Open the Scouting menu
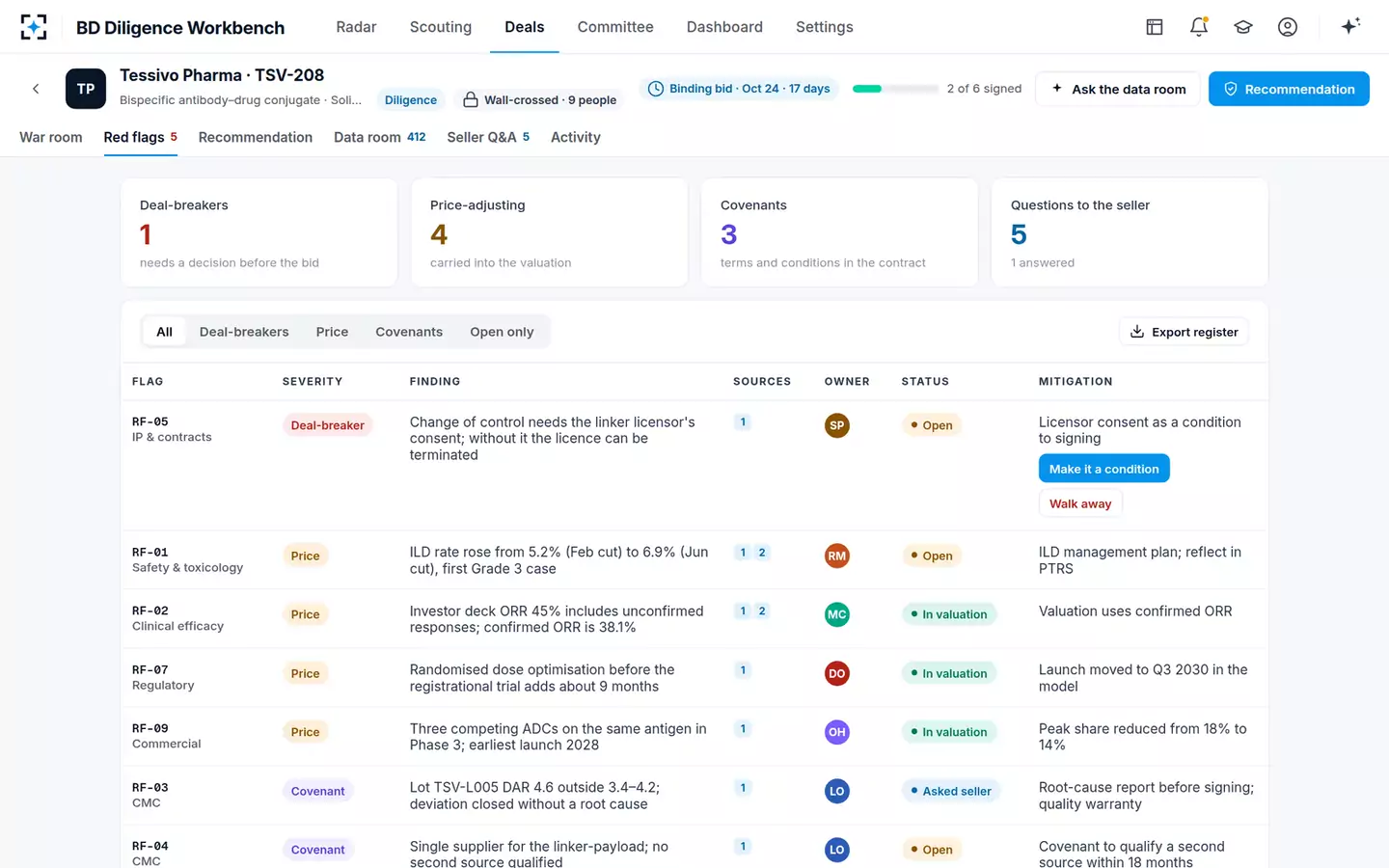Image resolution: width=1389 pixels, height=868 pixels. click(441, 27)
